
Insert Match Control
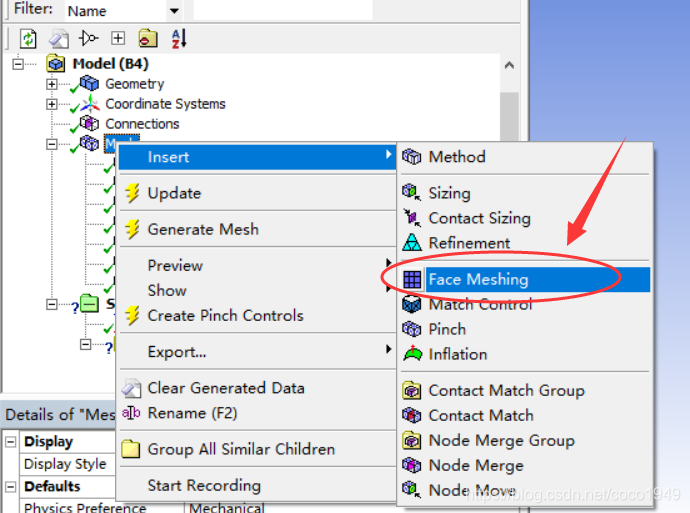525,304
